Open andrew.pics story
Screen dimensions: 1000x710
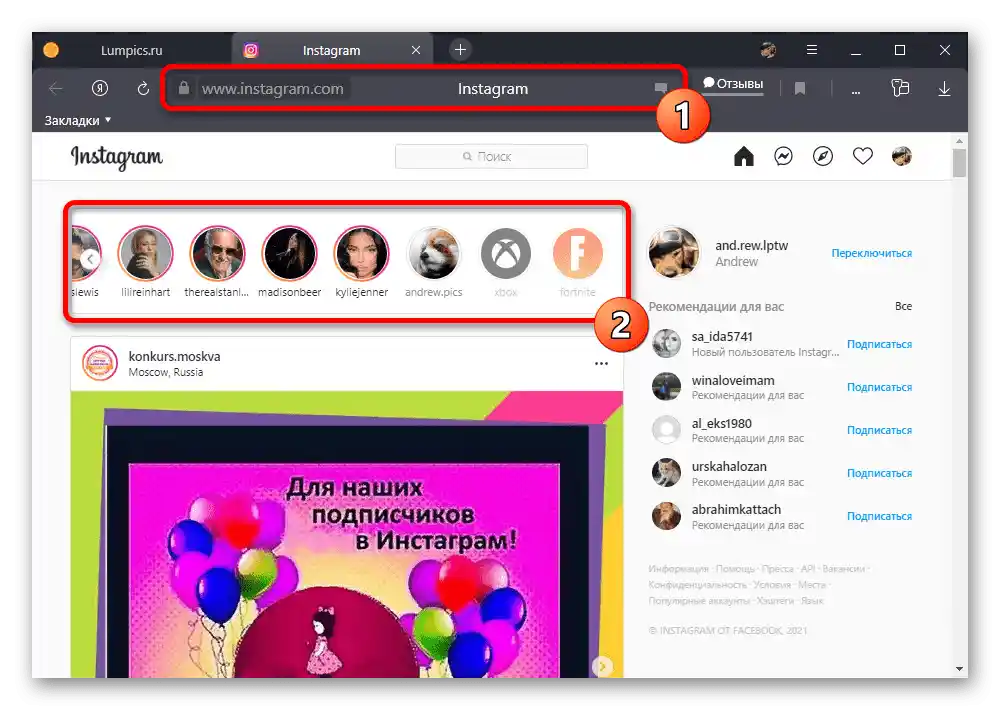pos(434,254)
